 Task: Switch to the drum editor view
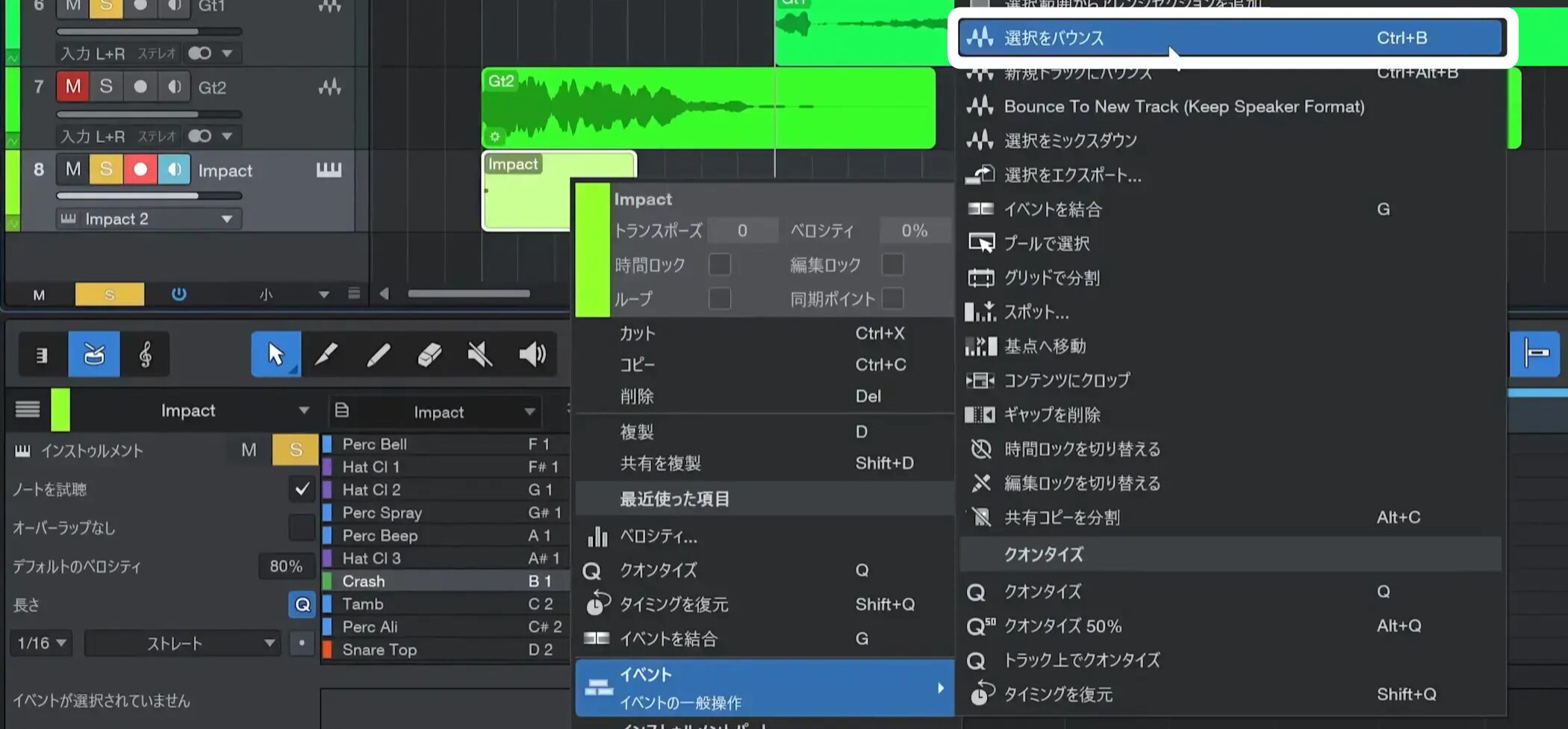coord(94,354)
